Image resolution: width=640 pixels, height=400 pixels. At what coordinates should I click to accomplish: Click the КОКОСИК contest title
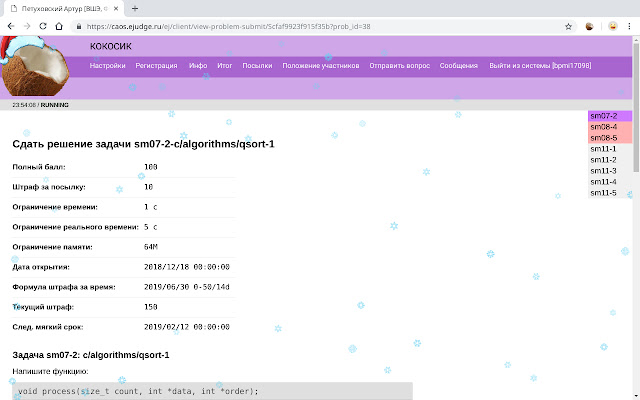coord(111,47)
